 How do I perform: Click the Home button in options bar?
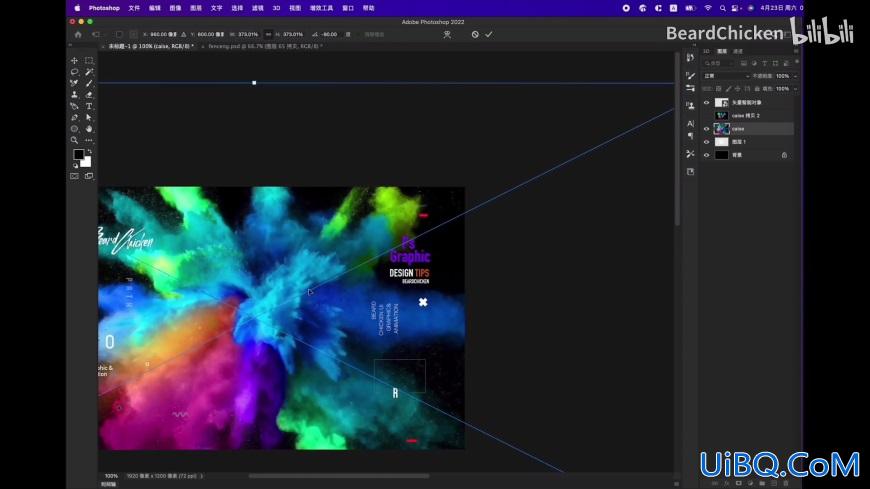click(x=78, y=34)
